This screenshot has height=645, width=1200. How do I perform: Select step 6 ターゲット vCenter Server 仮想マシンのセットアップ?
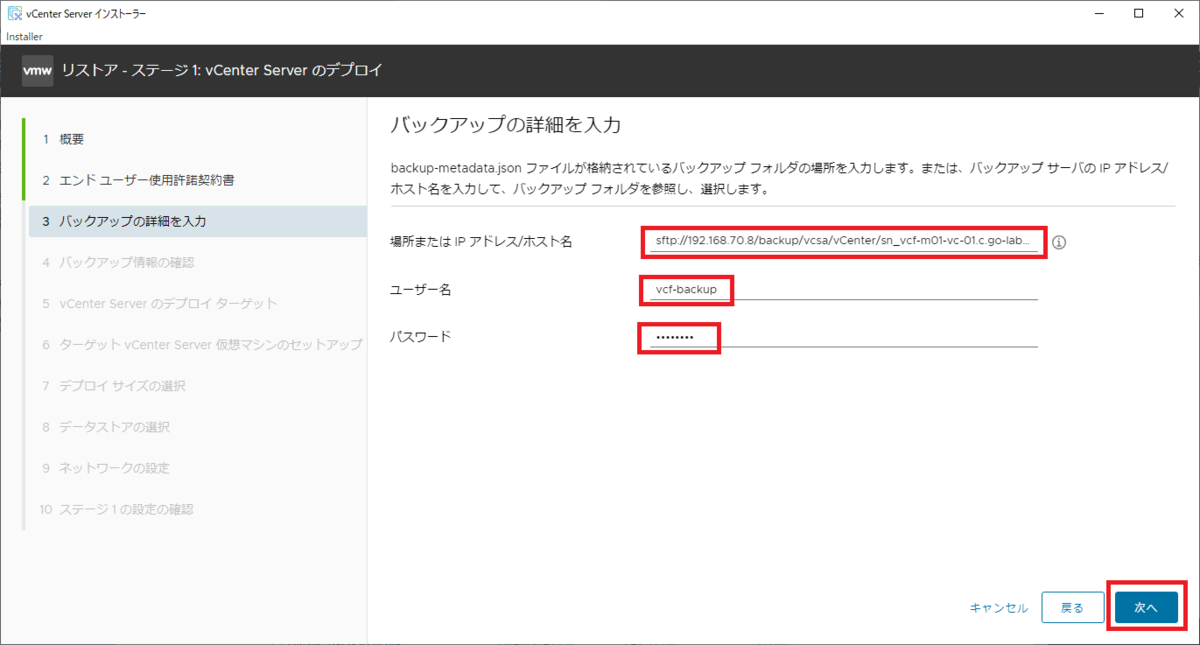click(x=198, y=344)
